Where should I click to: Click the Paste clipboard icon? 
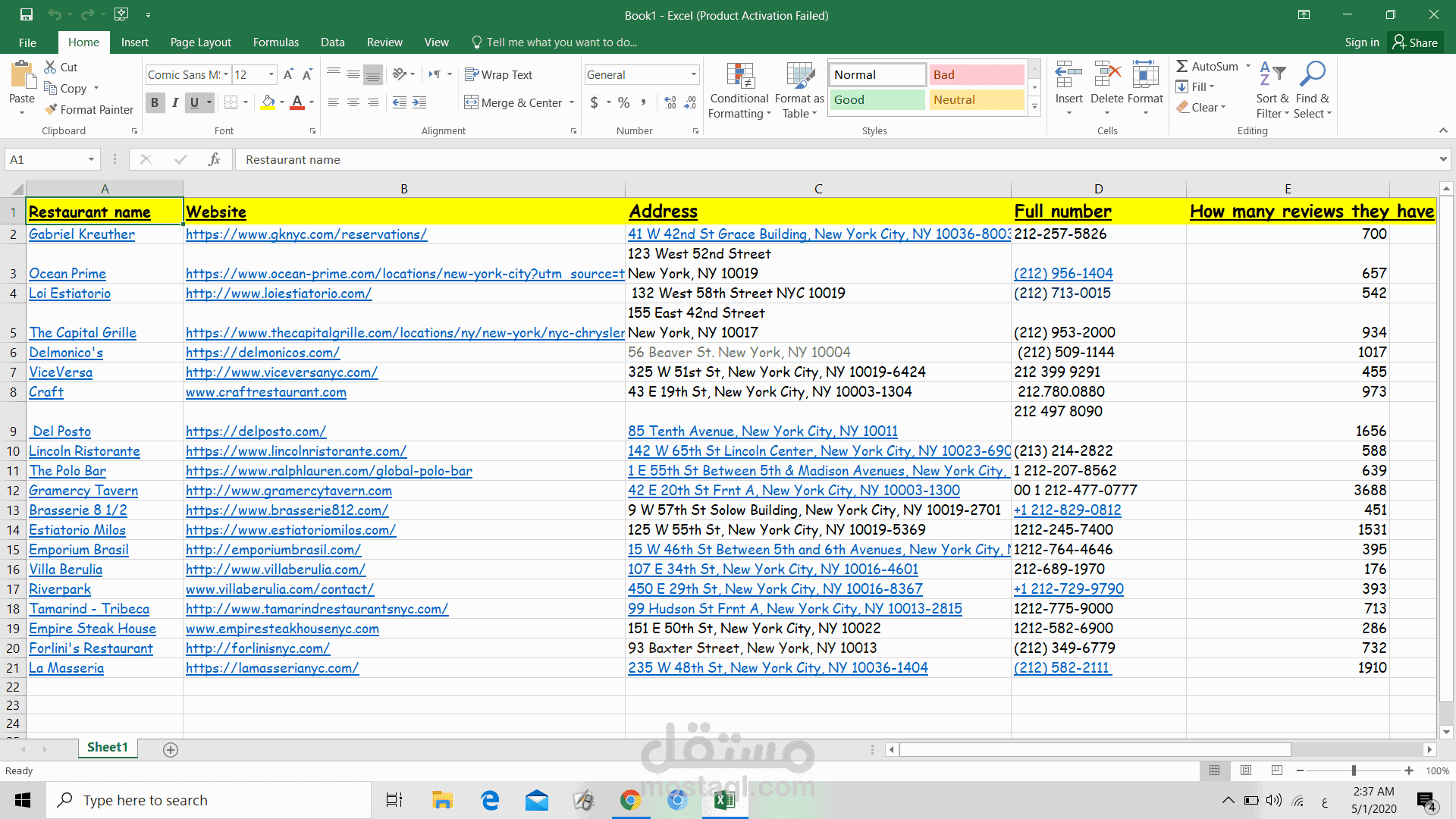click(x=22, y=76)
